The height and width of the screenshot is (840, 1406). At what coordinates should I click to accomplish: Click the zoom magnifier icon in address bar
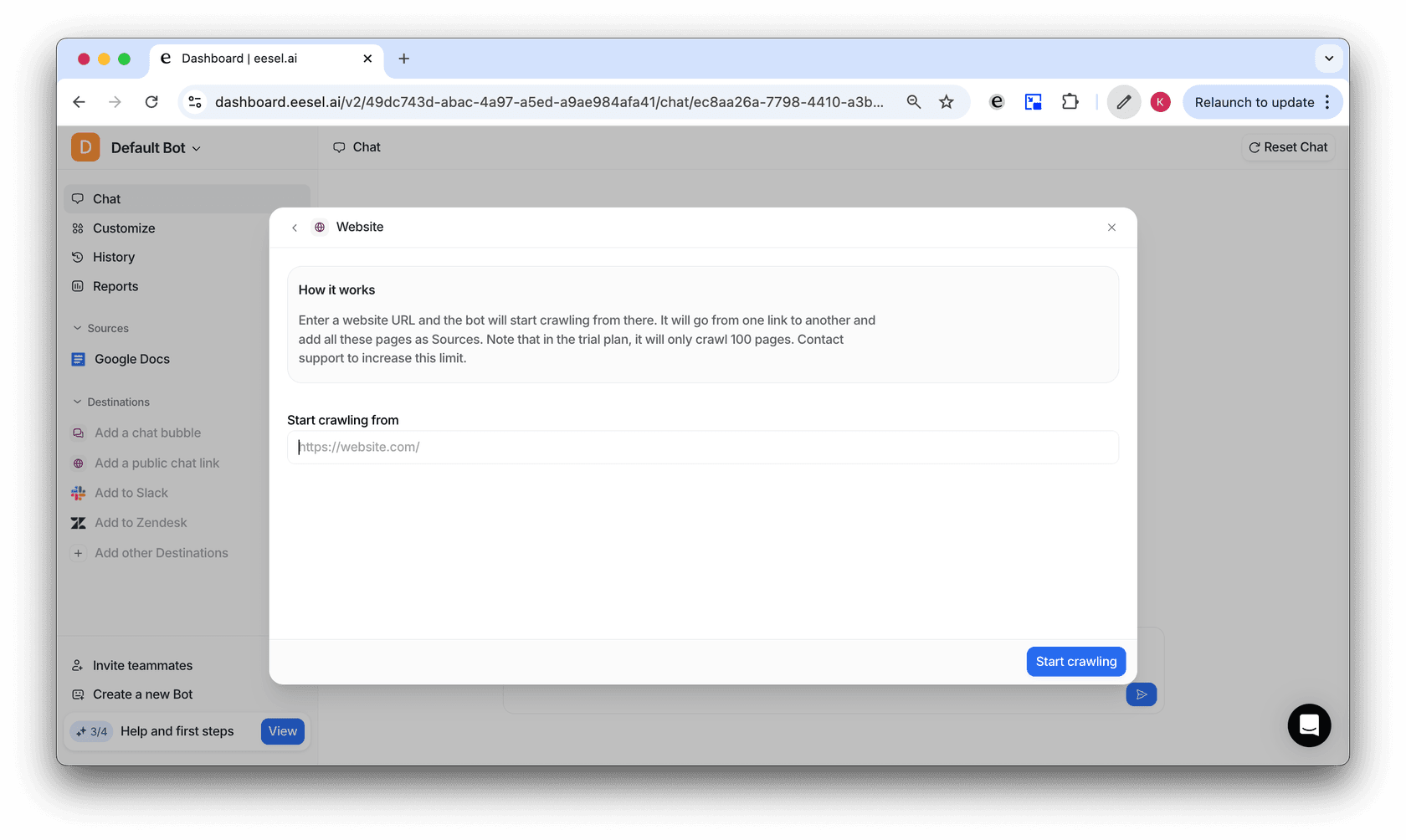914,102
